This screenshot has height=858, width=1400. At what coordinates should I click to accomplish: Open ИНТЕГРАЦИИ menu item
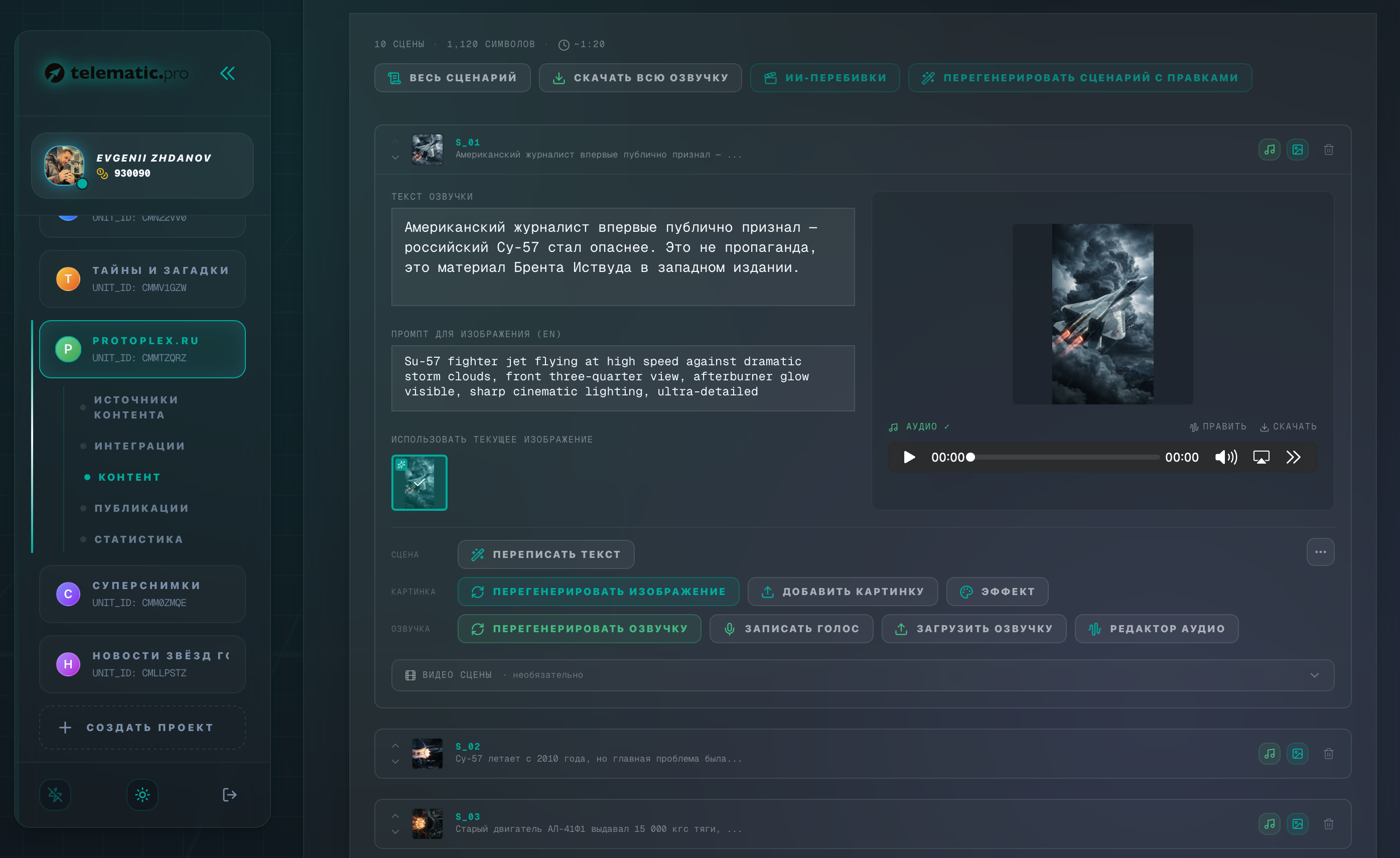140,446
